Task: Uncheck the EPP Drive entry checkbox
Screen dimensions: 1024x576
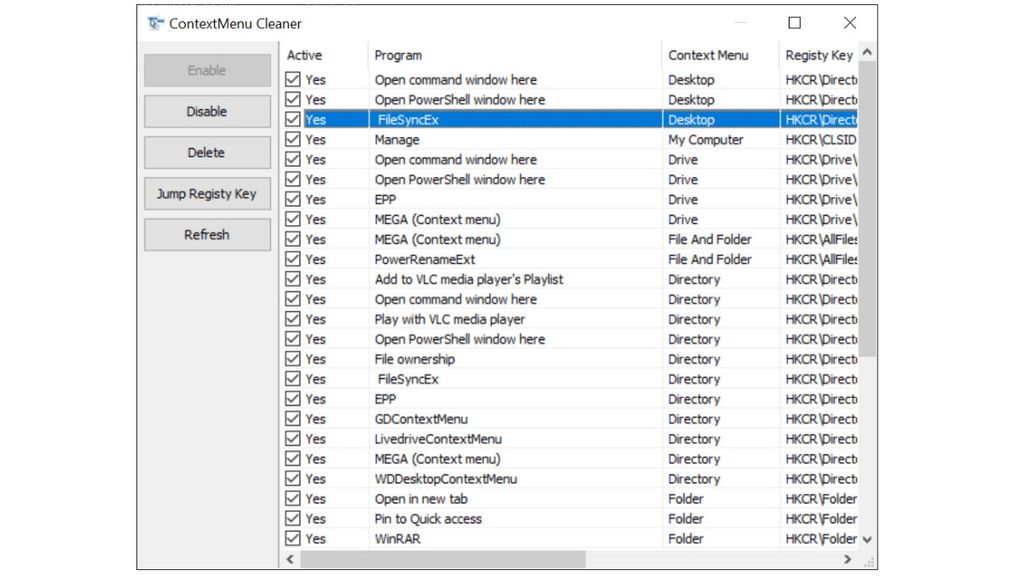Action: pyautogui.click(x=291, y=199)
